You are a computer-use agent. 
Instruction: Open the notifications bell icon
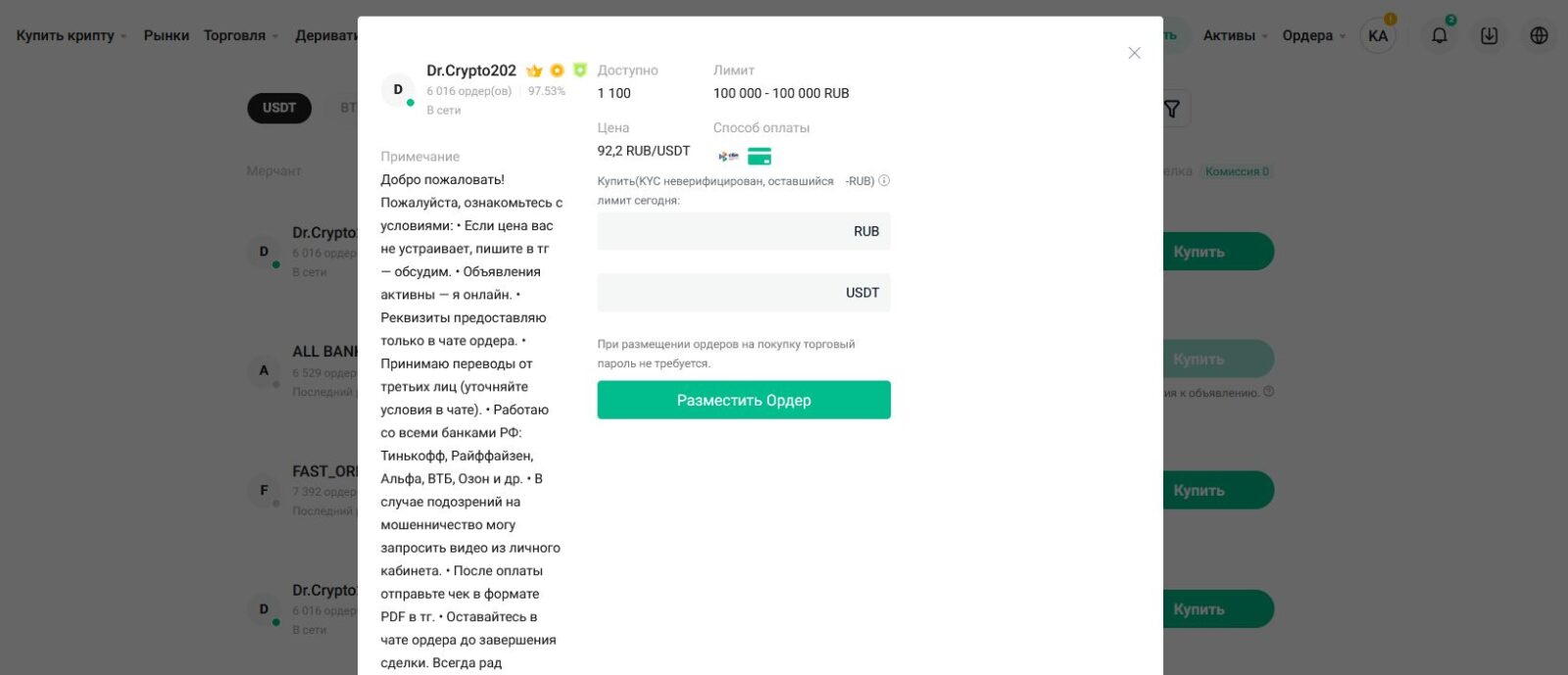(x=1439, y=35)
